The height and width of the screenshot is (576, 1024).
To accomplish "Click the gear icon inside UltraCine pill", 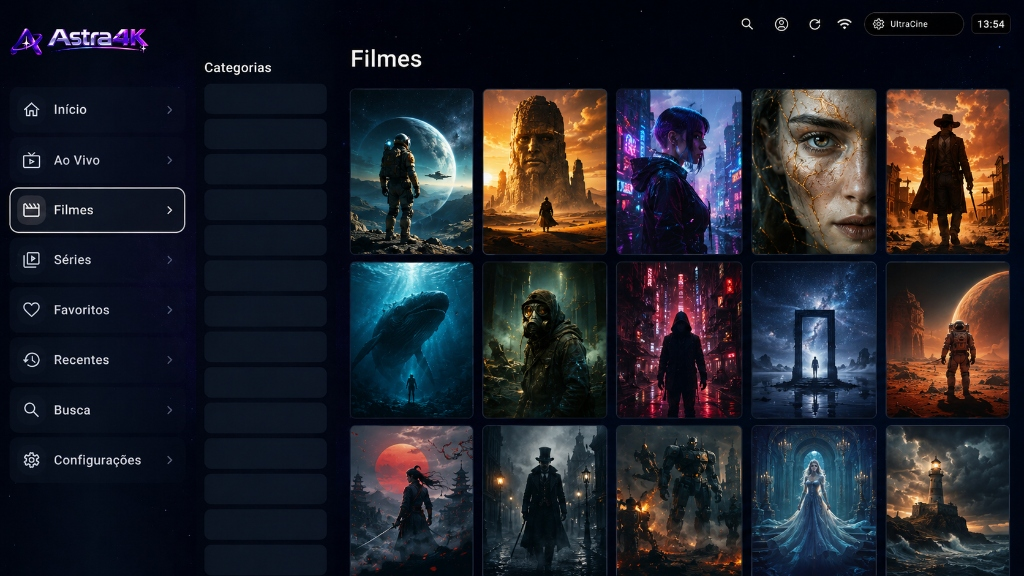I will tap(878, 24).
